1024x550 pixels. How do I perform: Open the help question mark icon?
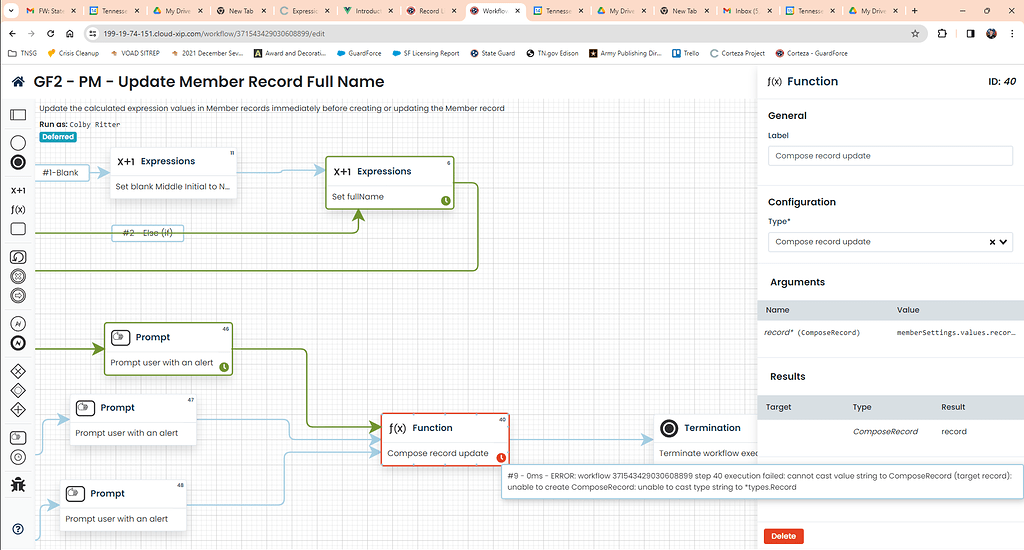point(18,529)
